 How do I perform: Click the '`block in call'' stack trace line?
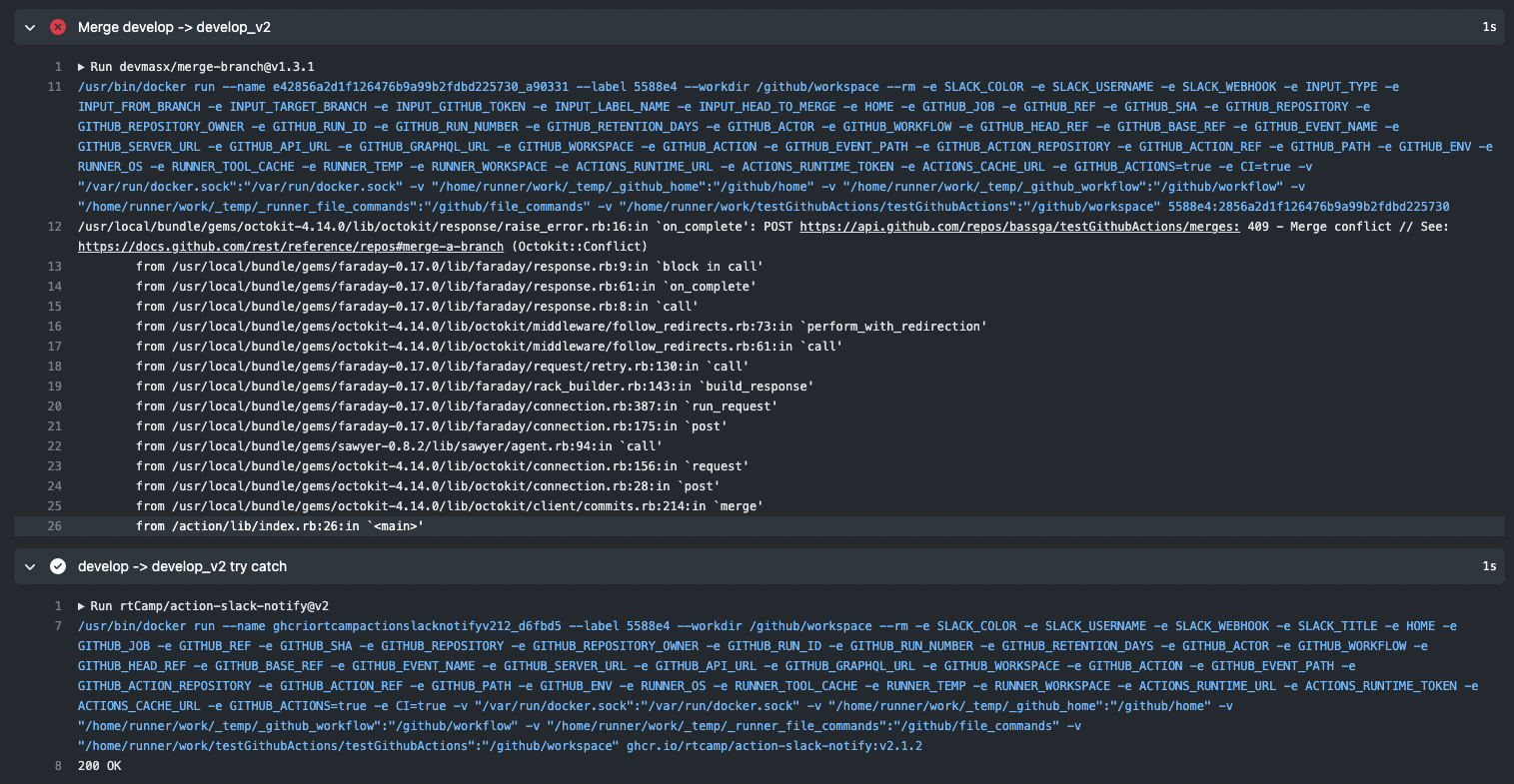point(450,267)
